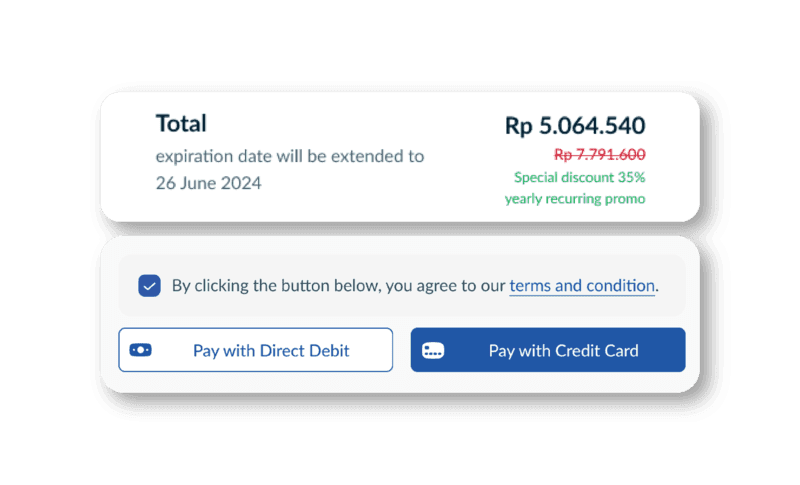Click the By clicking the button below text
This screenshot has width=800, height=485.
pos(277,286)
